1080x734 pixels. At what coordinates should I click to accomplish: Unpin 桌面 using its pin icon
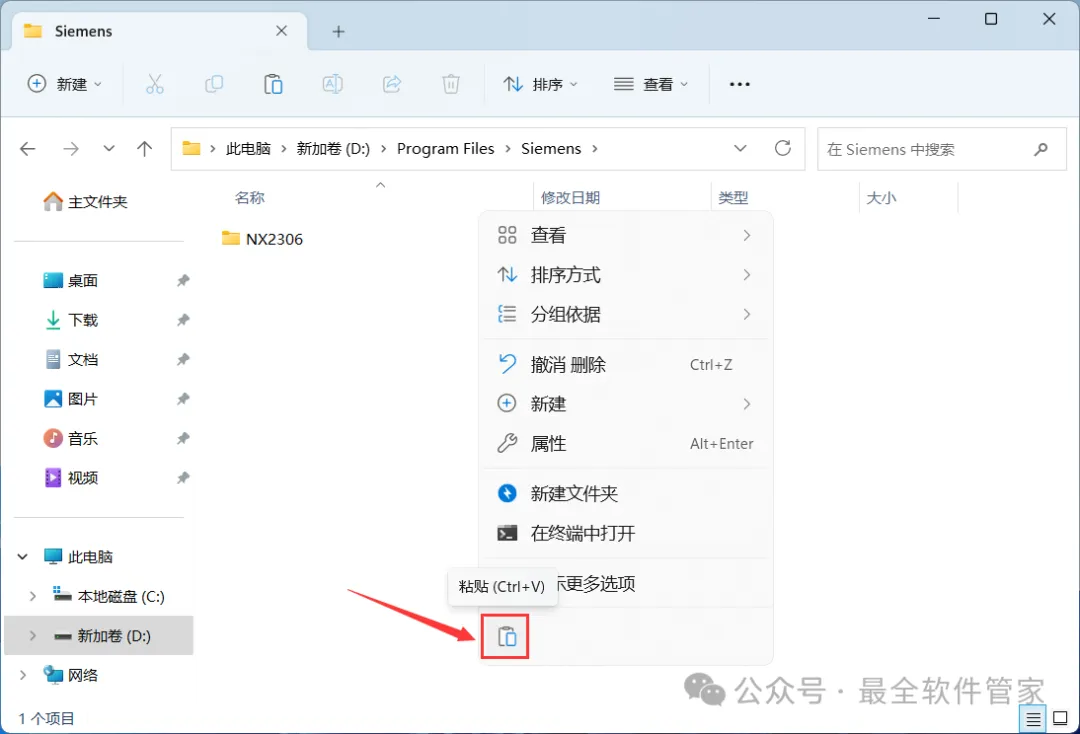point(183,280)
